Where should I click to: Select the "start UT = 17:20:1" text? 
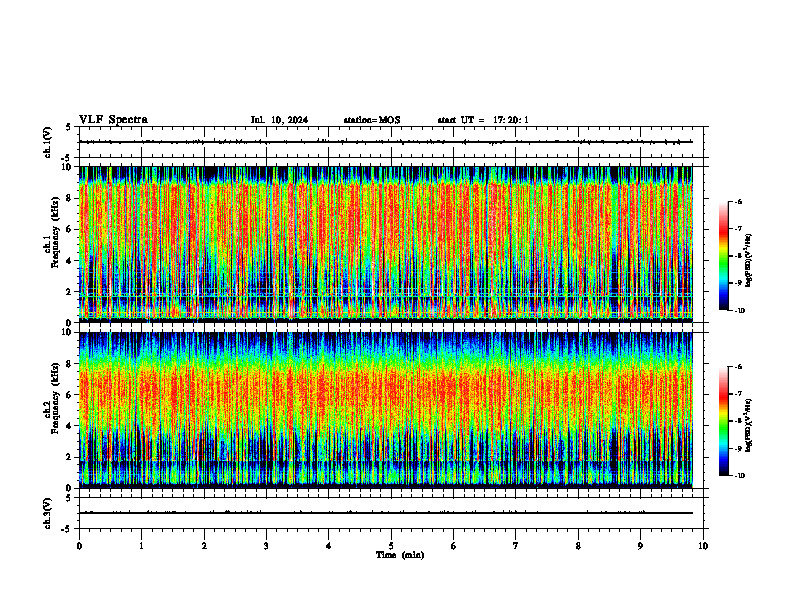[x=483, y=120]
